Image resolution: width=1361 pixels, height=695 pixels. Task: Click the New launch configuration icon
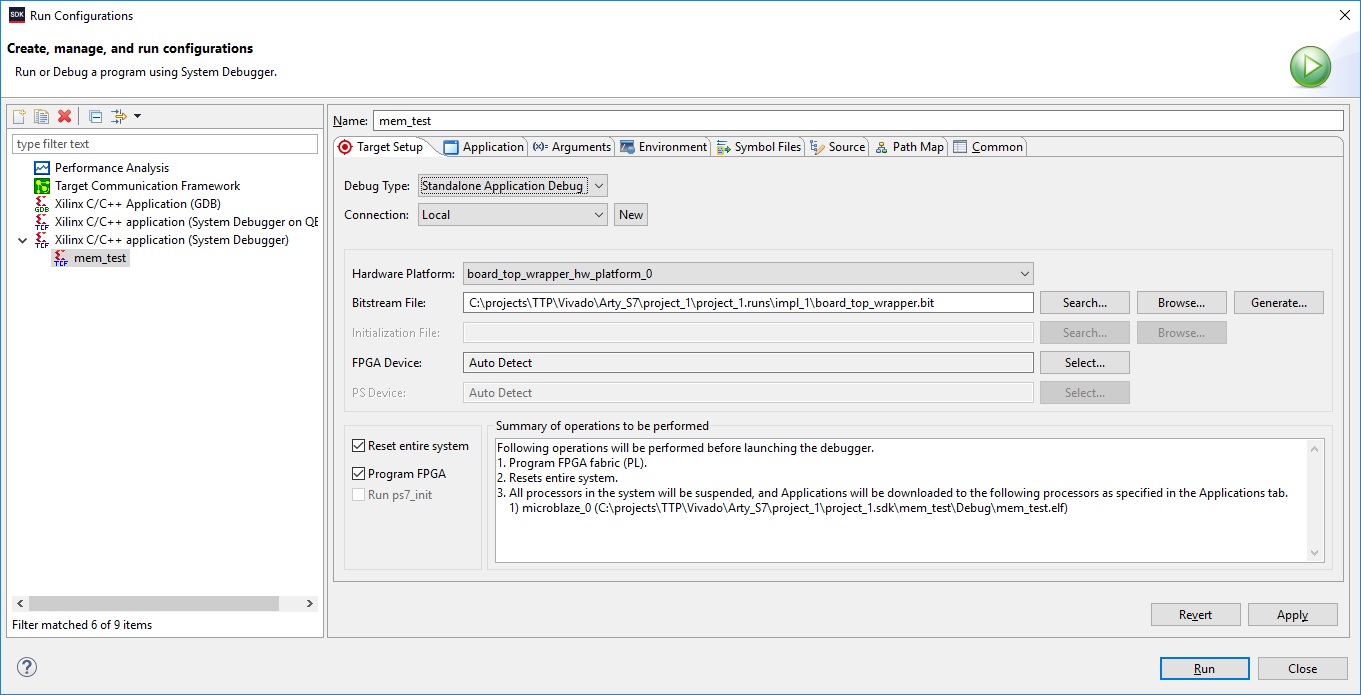18,117
